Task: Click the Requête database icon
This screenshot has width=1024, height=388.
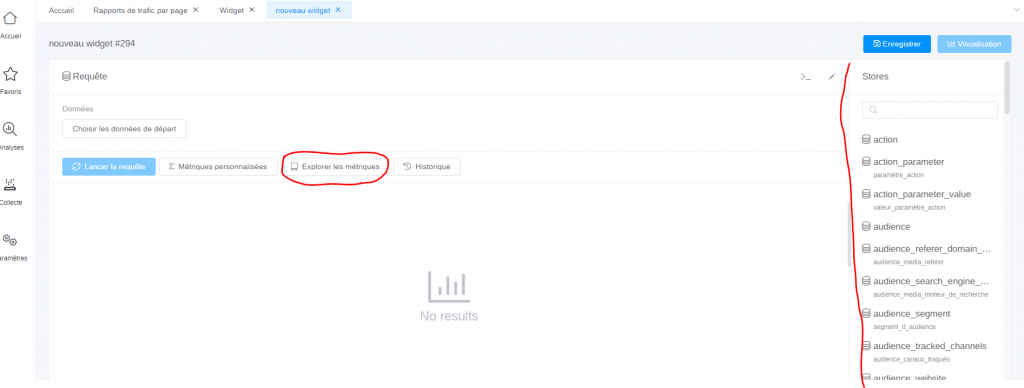Action: pyautogui.click(x=66, y=76)
